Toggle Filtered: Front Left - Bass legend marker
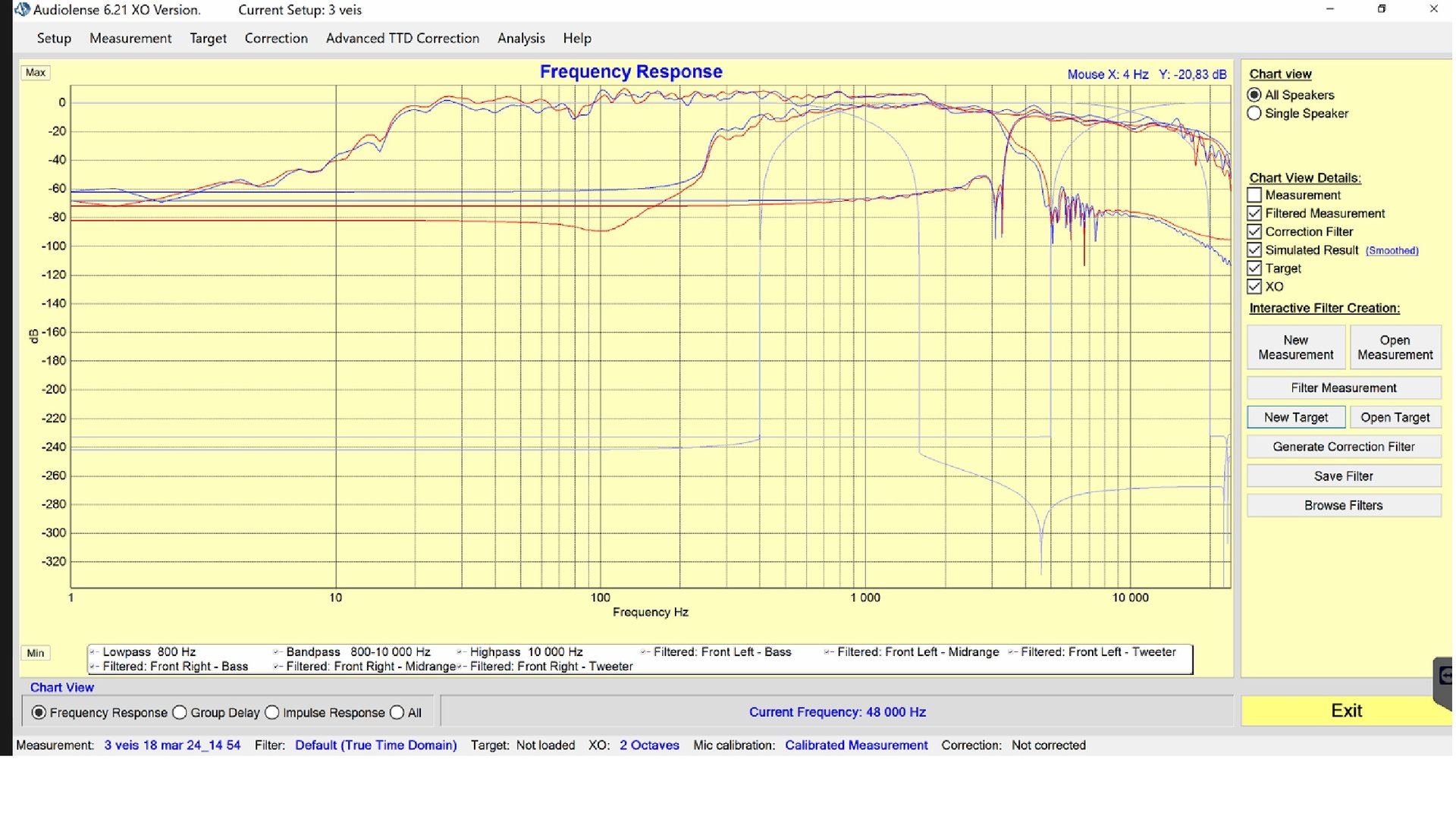Image resolution: width=1456 pixels, height=819 pixels. 645,652
